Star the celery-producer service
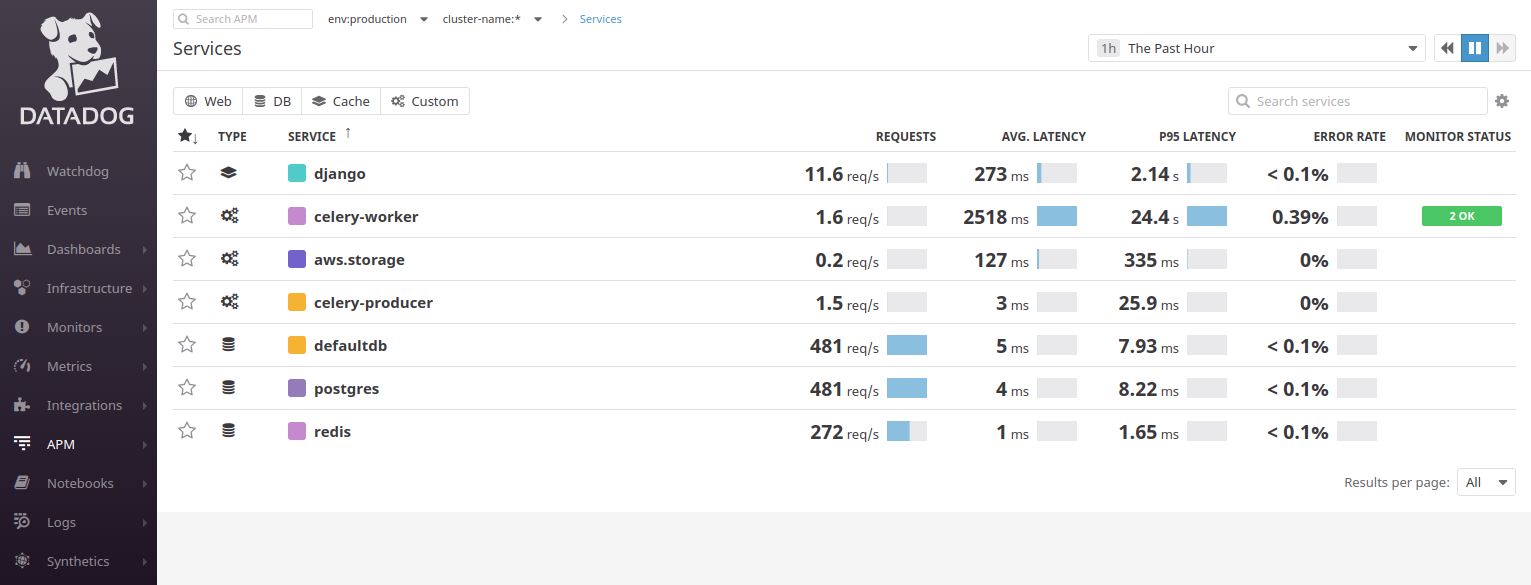This screenshot has width=1531, height=585. tap(187, 302)
